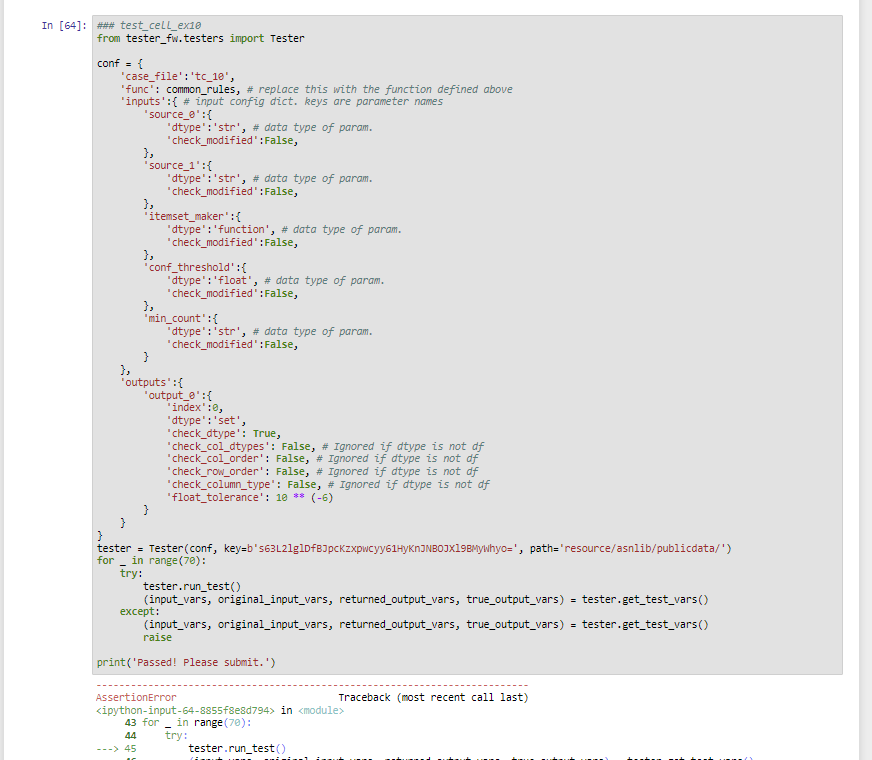Click the 'try:' line in the code cell
Viewport: 872px width, 760px height.
pos(131,574)
